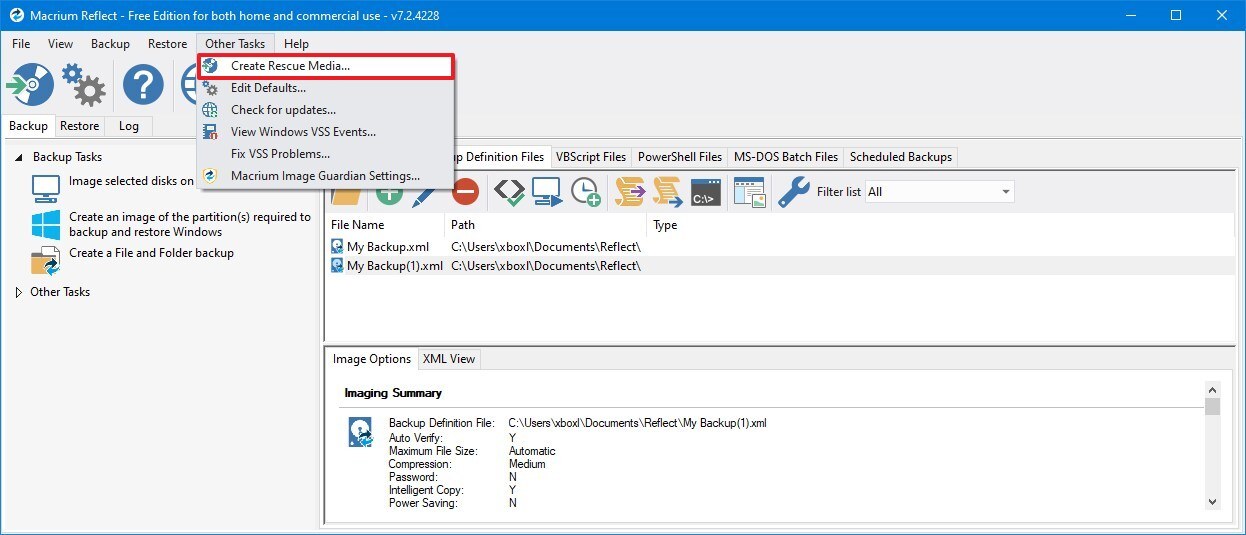Screen dimensions: 1246x535
Task: Open the Backup menu in menu bar
Action: coord(110,44)
